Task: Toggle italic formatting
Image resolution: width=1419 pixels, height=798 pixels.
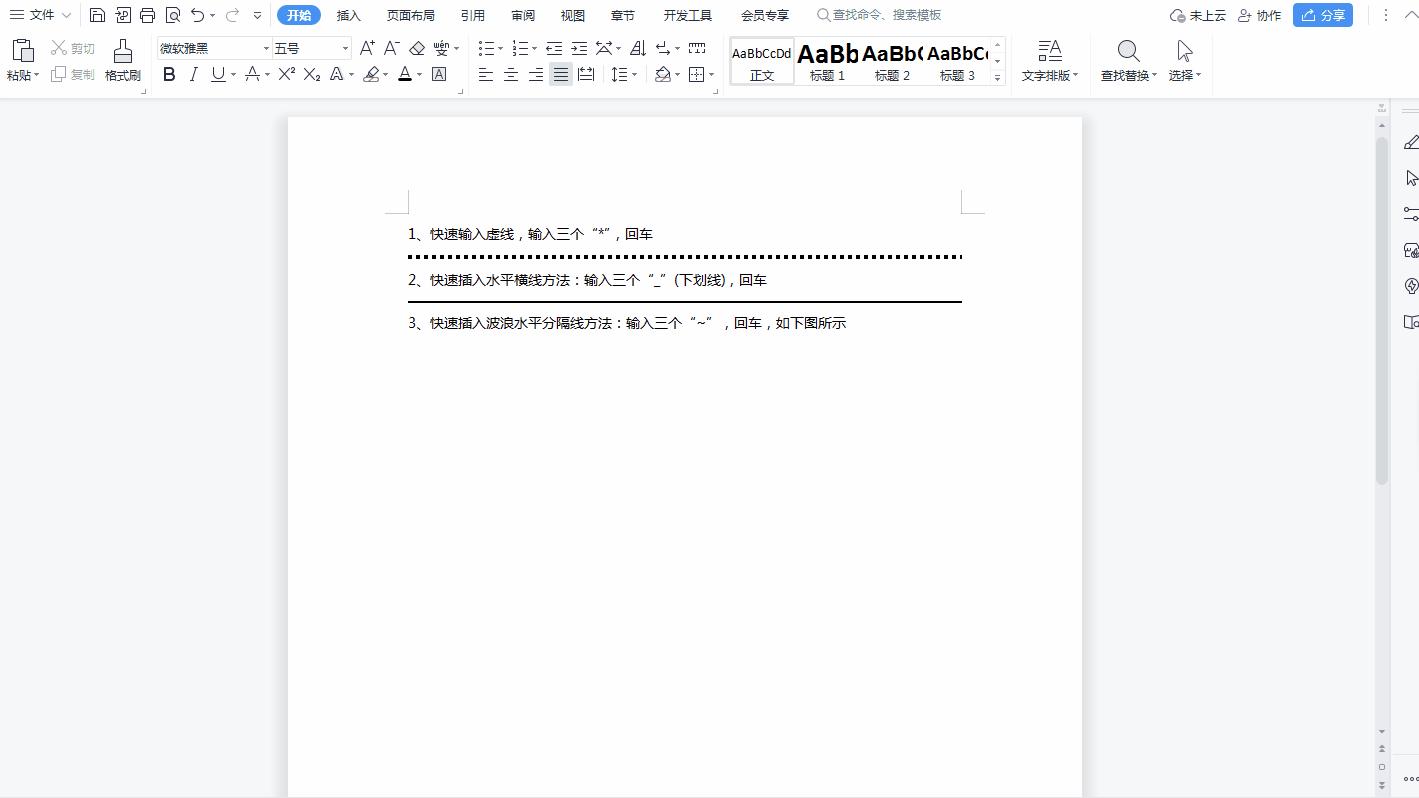Action: click(x=192, y=73)
